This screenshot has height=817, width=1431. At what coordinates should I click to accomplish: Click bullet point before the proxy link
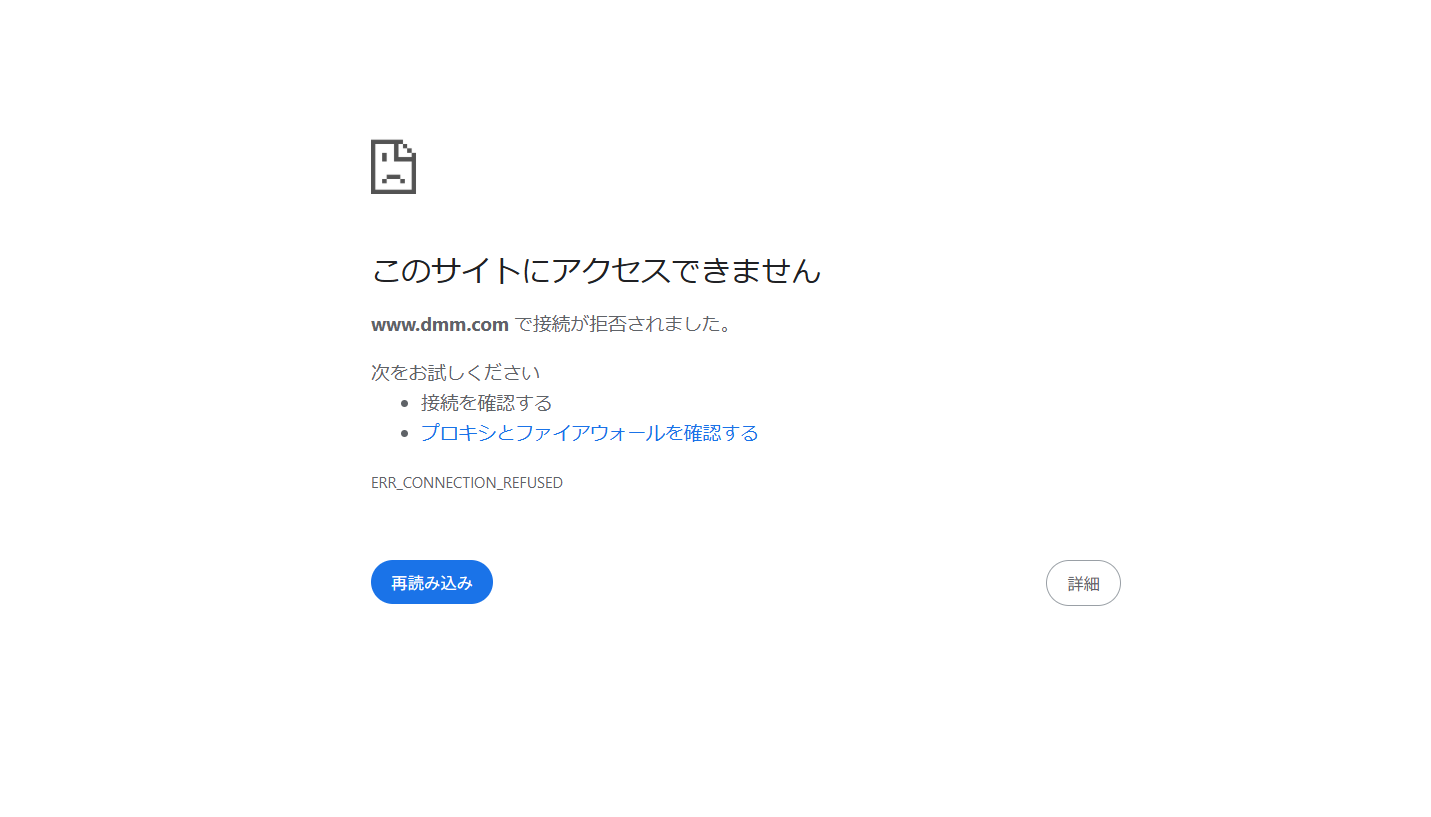(404, 434)
